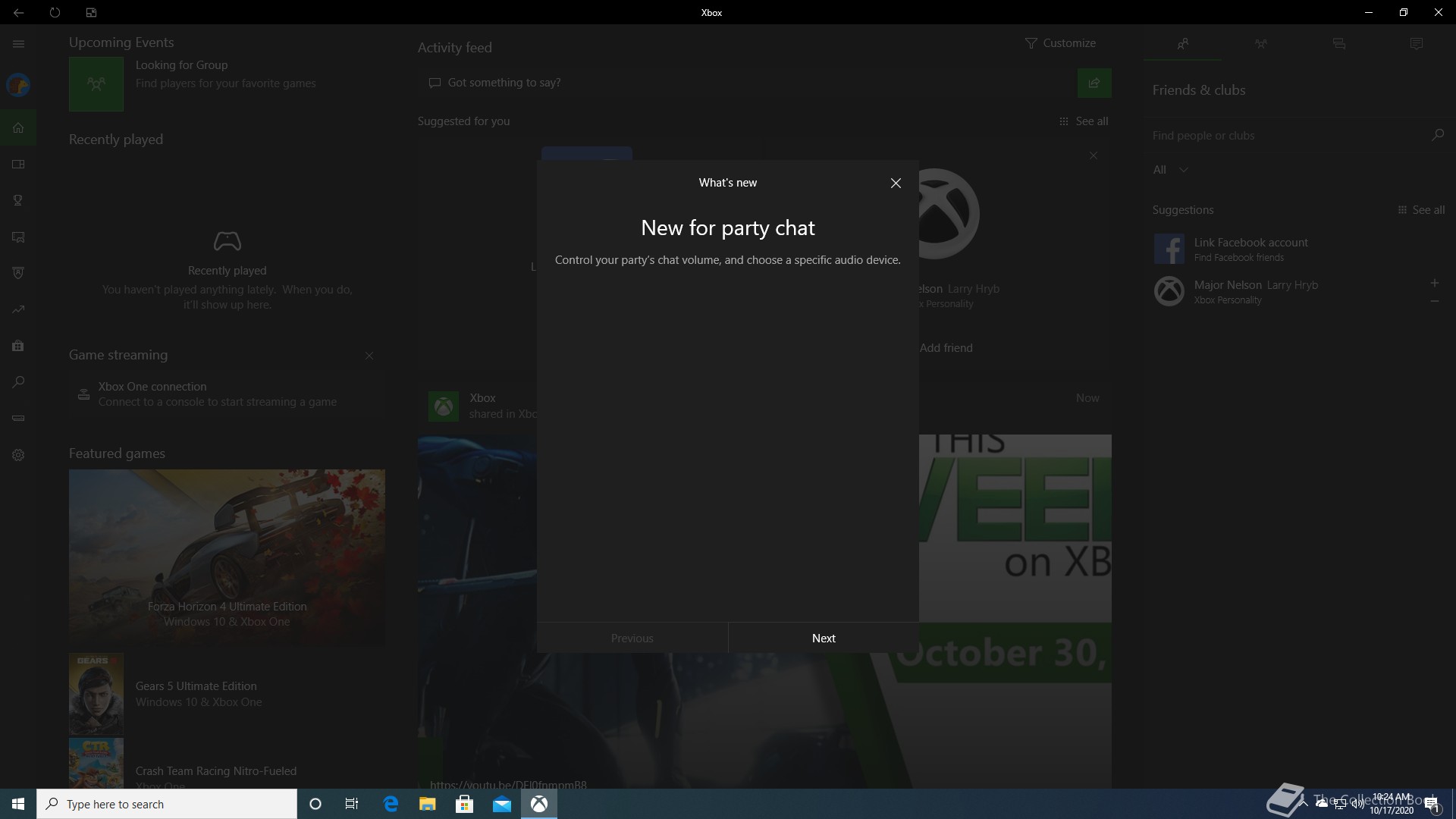This screenshot has height=819, width=1456.
Task: Dismiss the suggested friend card
Action: tap(1094, 155)
